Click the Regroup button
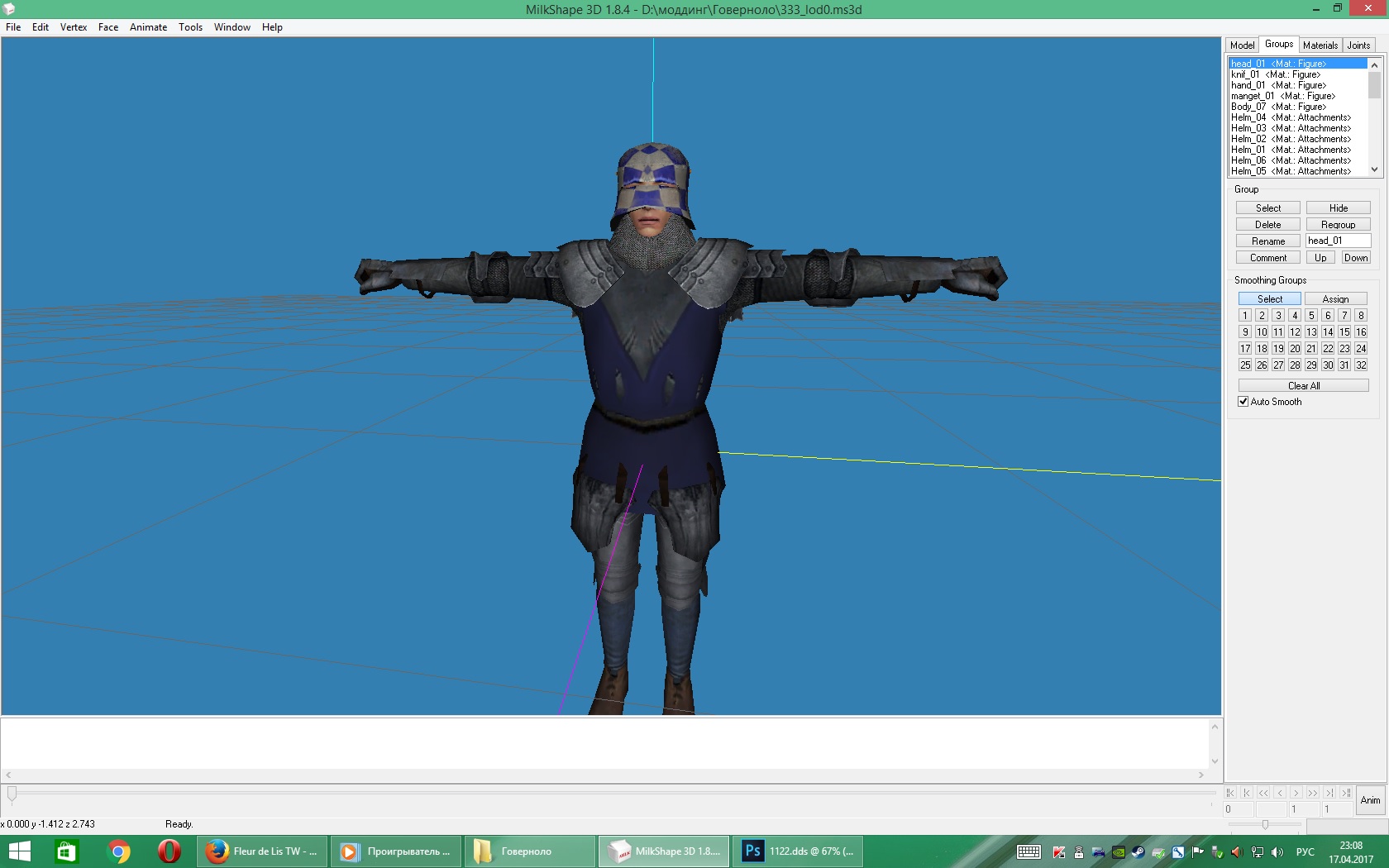 click(1339, 225)
